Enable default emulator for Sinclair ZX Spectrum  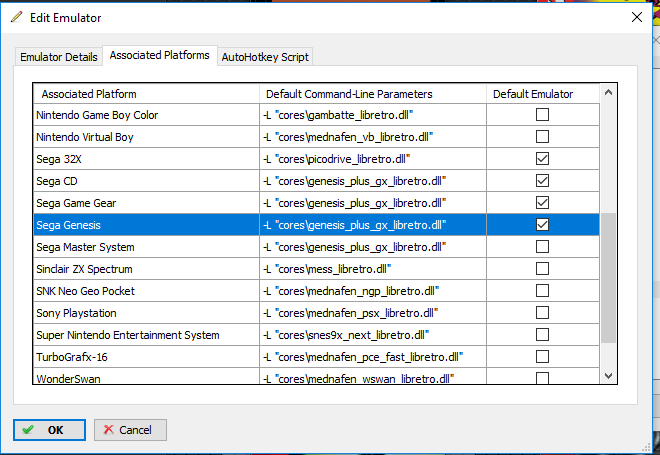(542, 269)
